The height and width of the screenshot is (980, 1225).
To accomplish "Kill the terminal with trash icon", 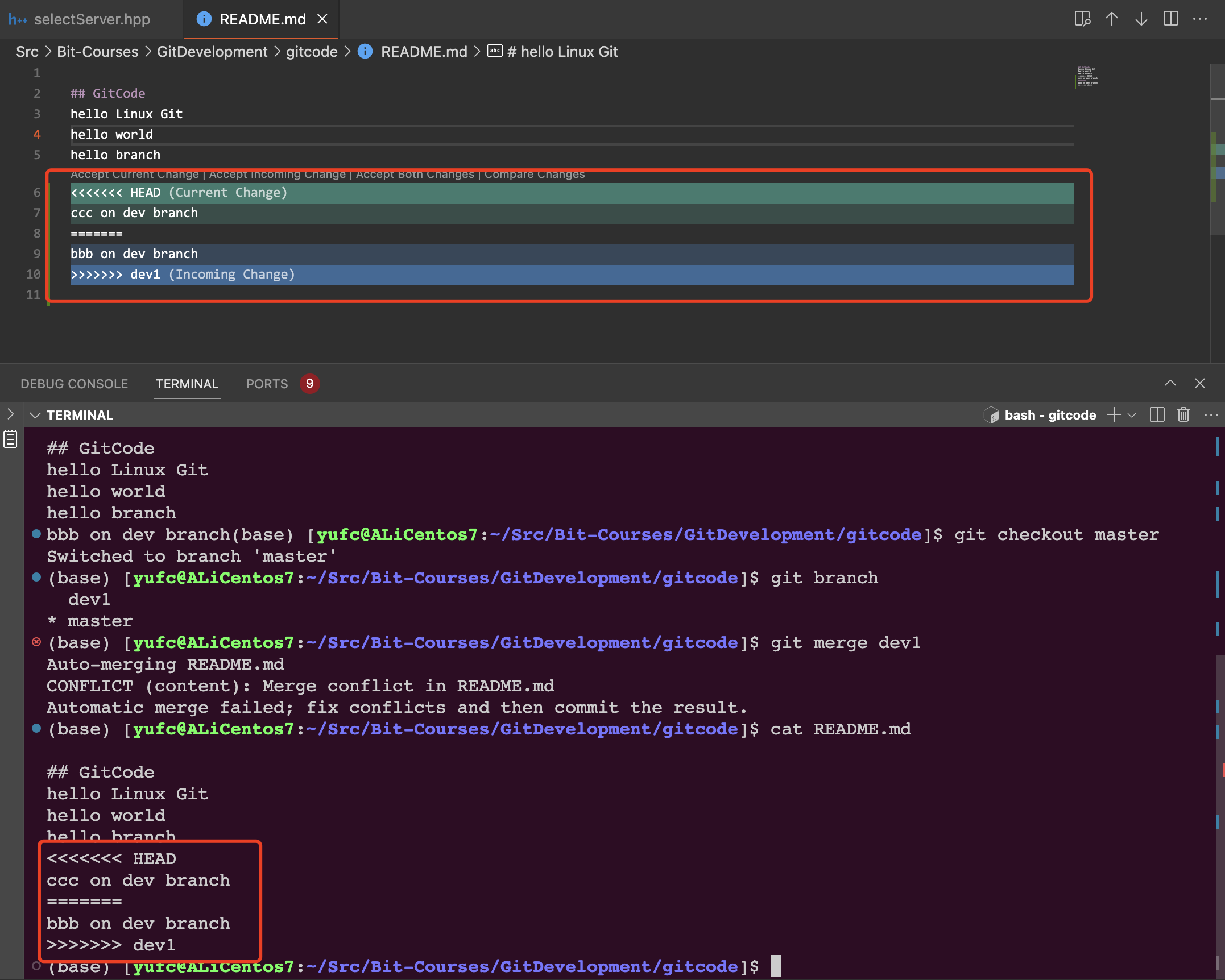I will pyautogui.click(x=1183, y=414).
